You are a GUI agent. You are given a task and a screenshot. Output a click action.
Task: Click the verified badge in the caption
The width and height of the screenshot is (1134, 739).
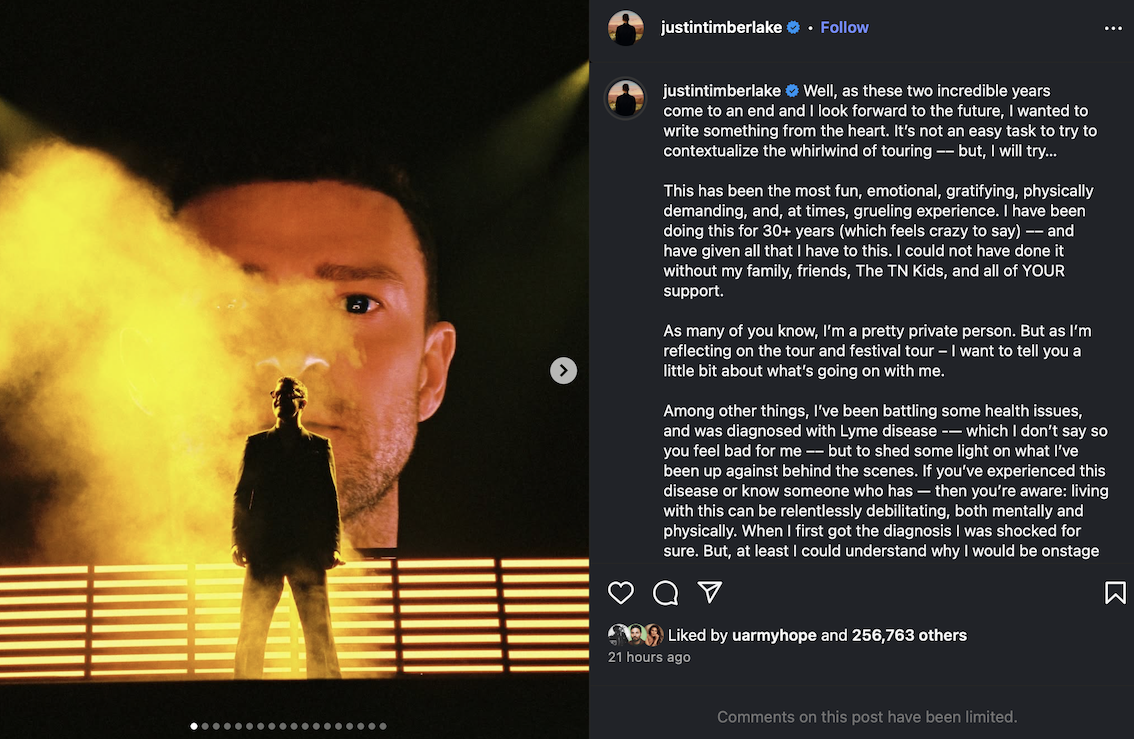(793, 91)
